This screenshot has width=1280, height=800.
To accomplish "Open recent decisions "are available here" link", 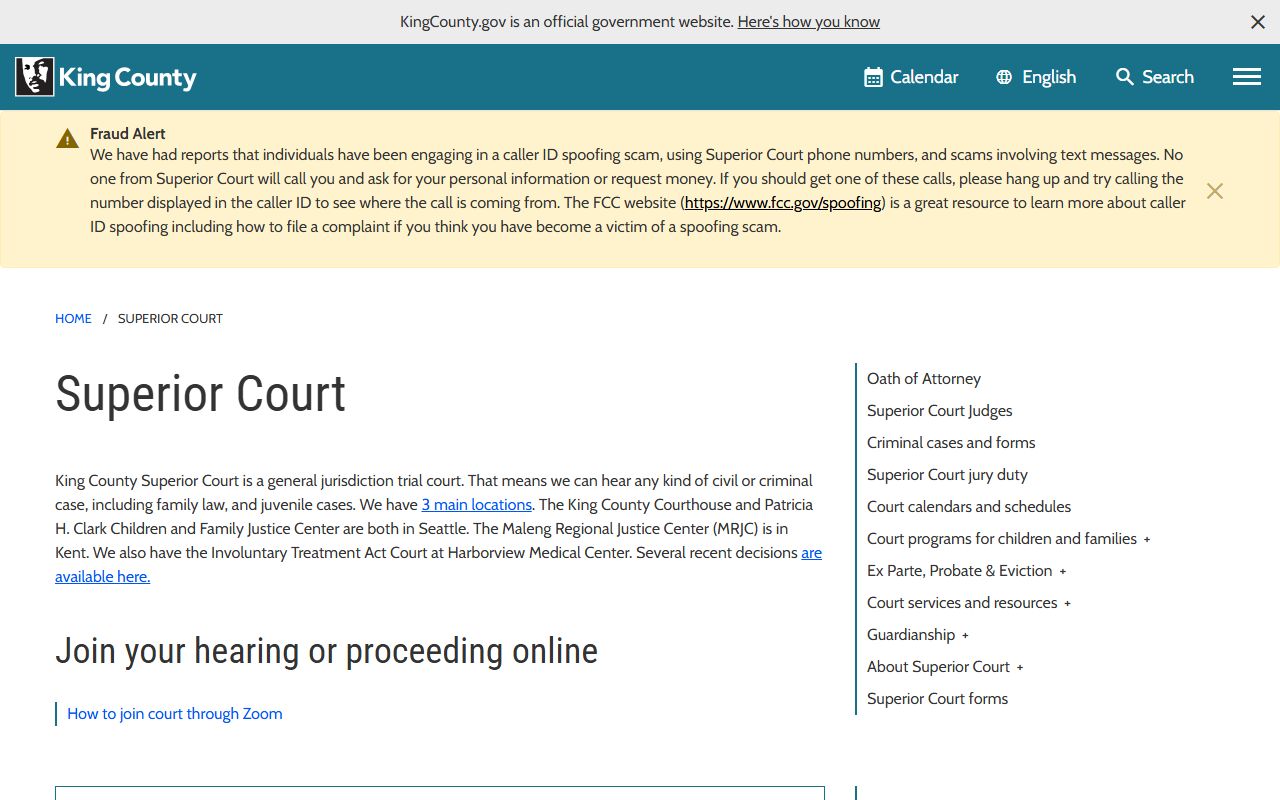I will [x=102, y=577].
